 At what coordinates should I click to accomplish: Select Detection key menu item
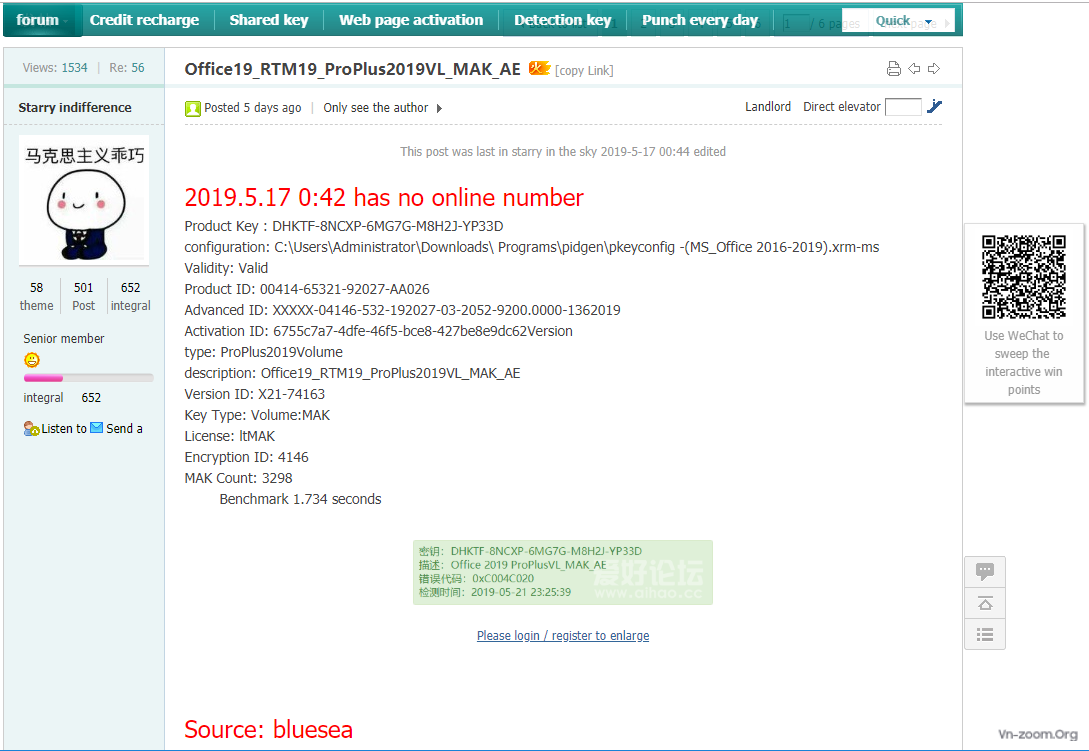(563, 20)
